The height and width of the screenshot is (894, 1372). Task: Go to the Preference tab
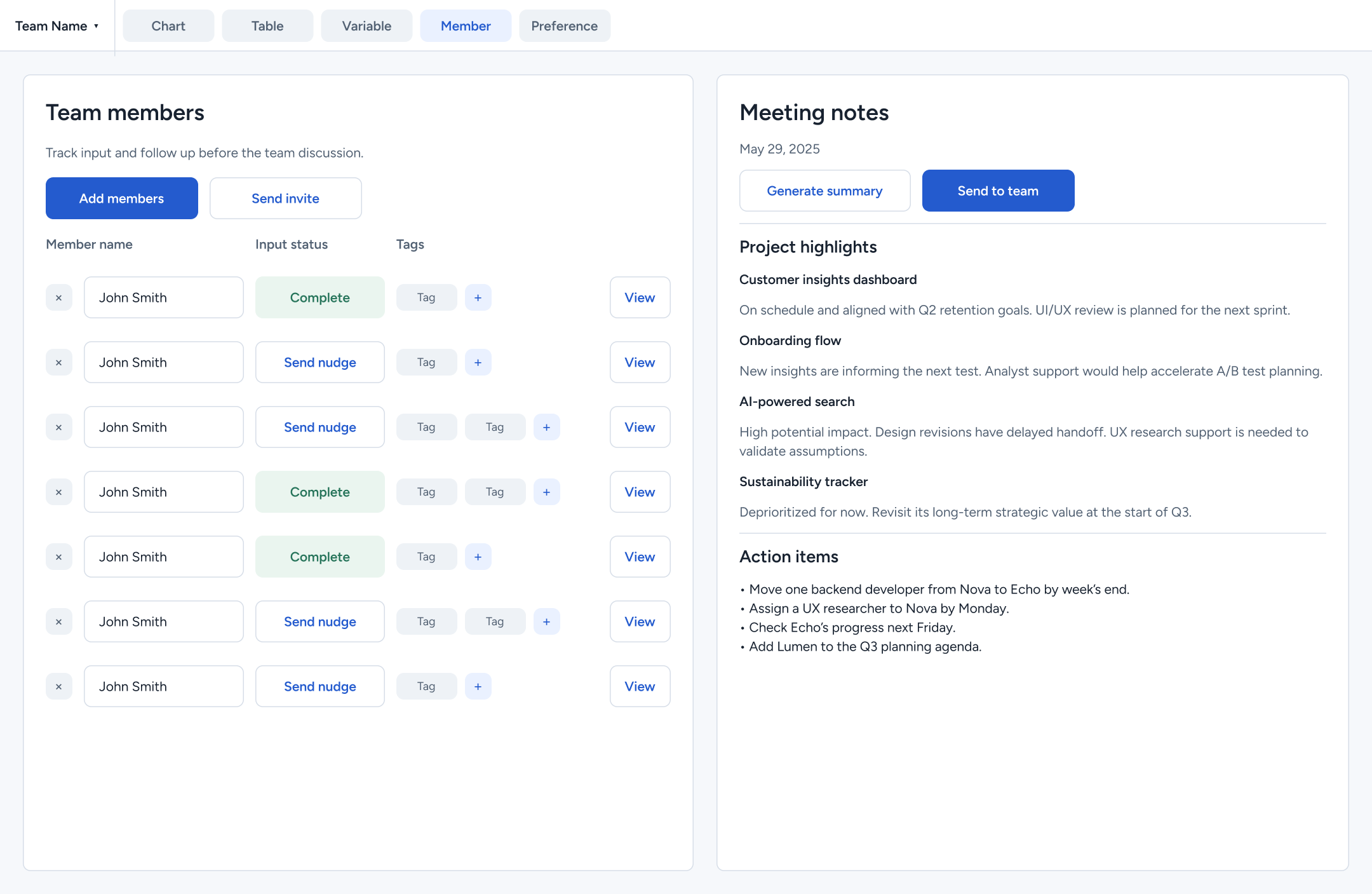click(x=565, y=26)
